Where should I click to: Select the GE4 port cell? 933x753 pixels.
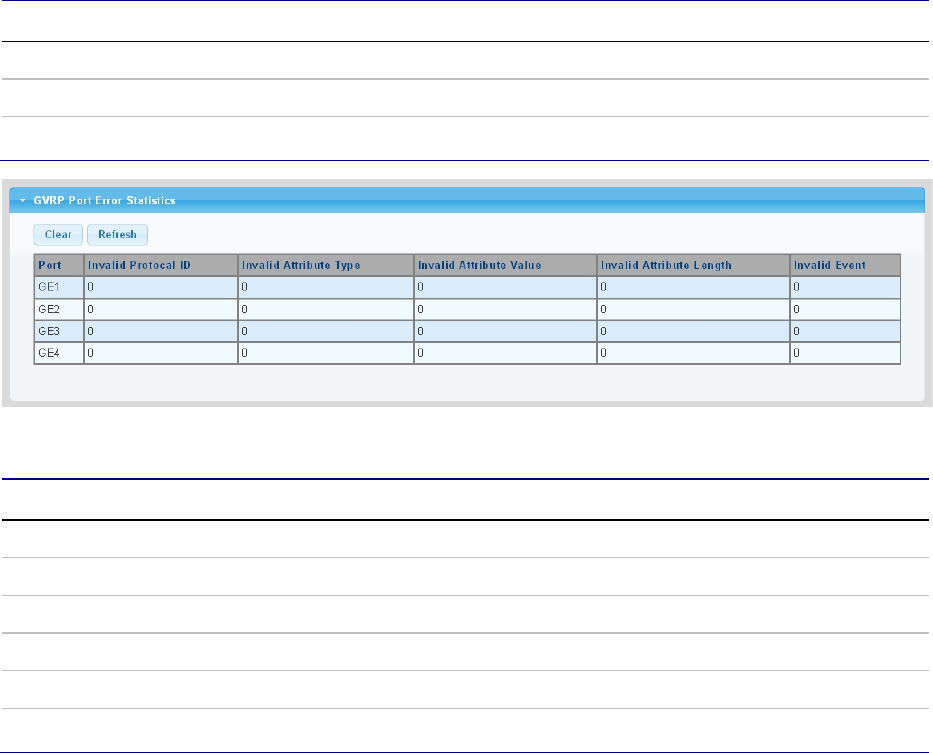pyautogui.click(x=59, y=353)
